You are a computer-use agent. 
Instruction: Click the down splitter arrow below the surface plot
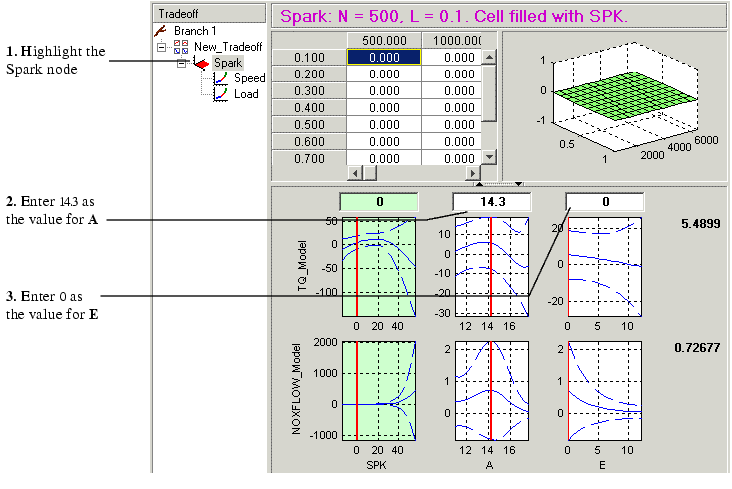point(518,184)
